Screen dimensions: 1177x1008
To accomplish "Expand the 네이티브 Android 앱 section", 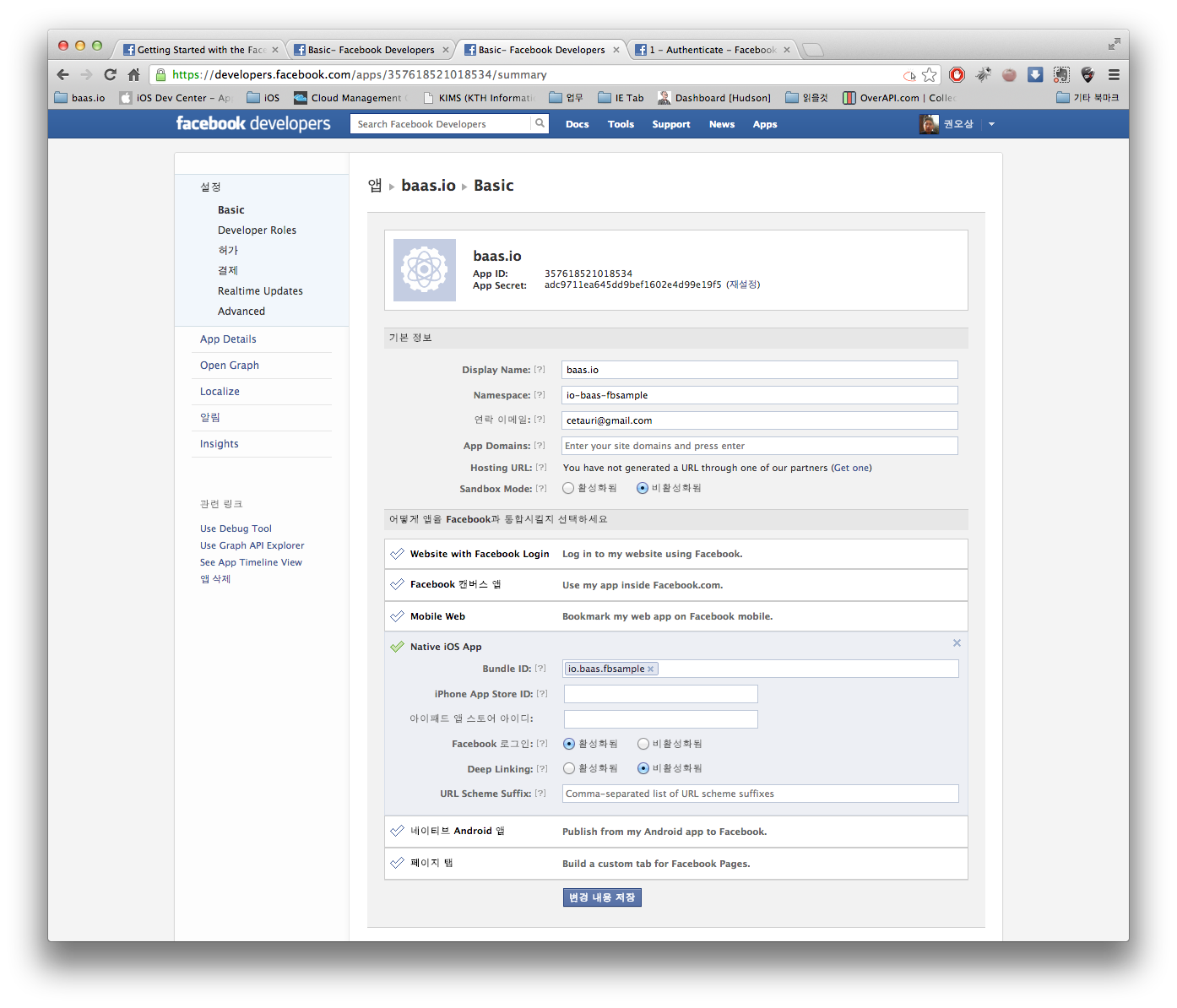I will coord(675,832).
